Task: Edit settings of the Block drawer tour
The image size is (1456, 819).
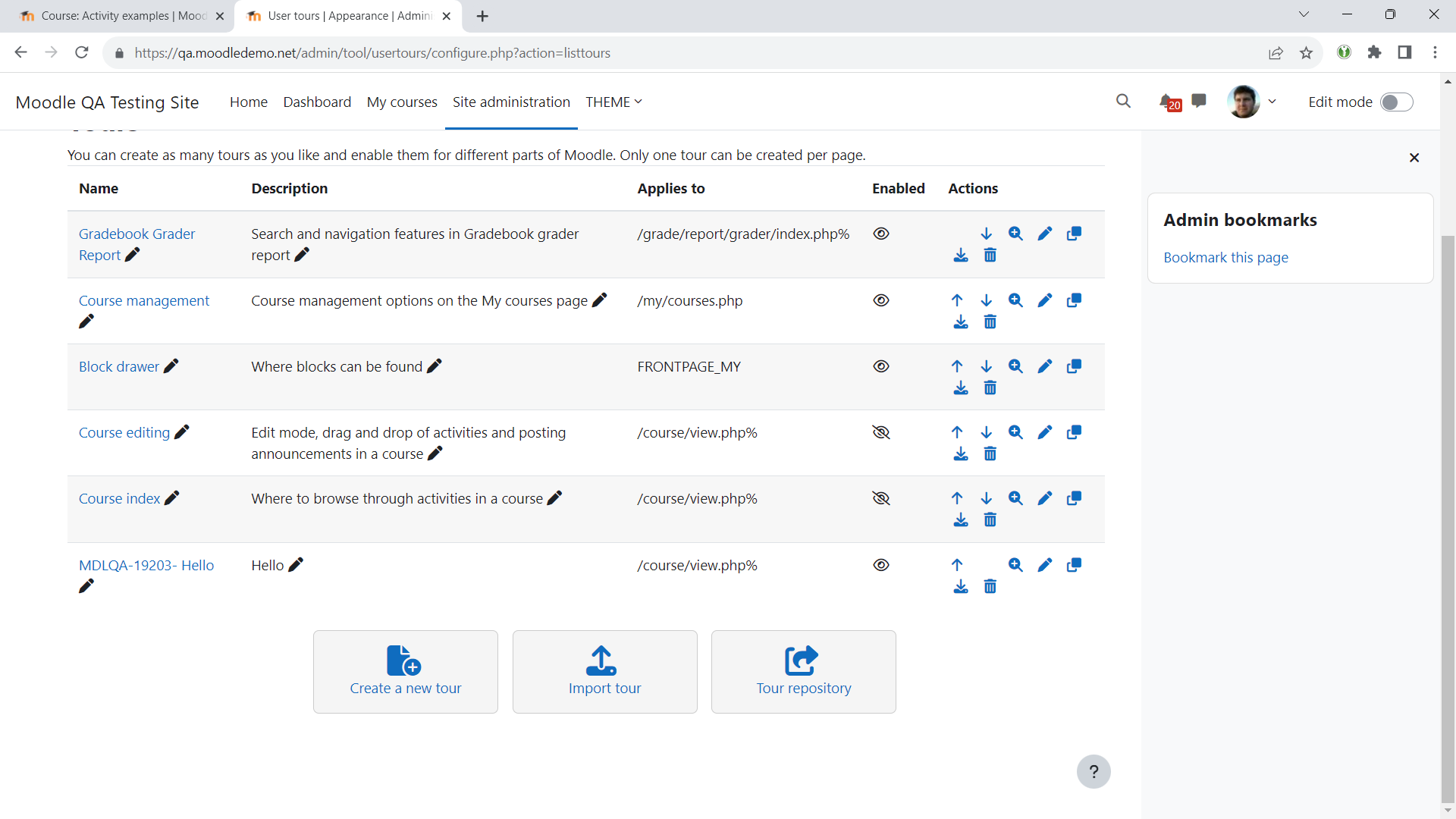Action: (1044, 366)
